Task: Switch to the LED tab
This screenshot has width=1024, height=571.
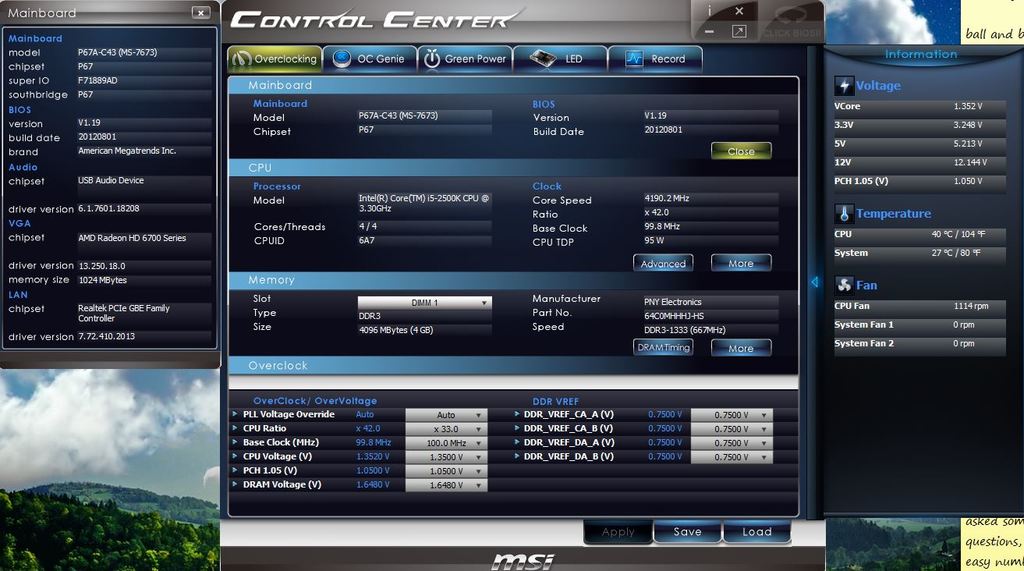Action: pyautogui.click(x=560, y=59)
